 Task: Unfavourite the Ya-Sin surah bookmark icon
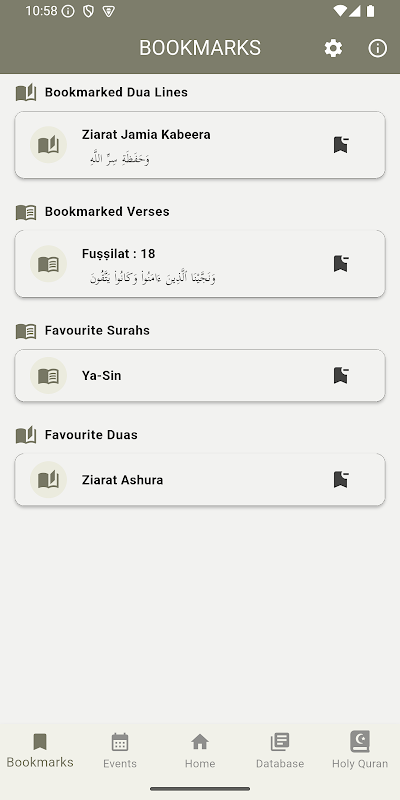click(341, 376)
